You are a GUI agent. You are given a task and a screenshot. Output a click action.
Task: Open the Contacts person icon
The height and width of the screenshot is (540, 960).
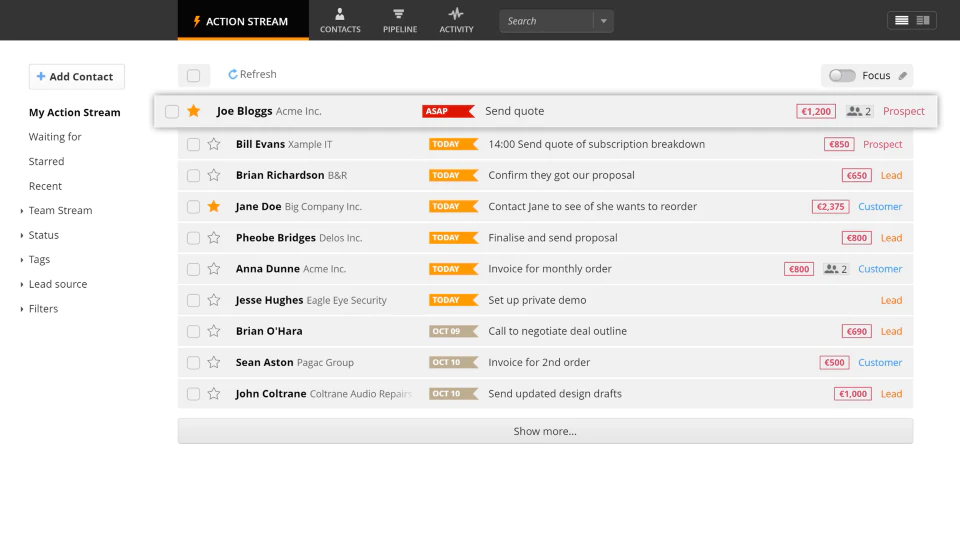340,14
